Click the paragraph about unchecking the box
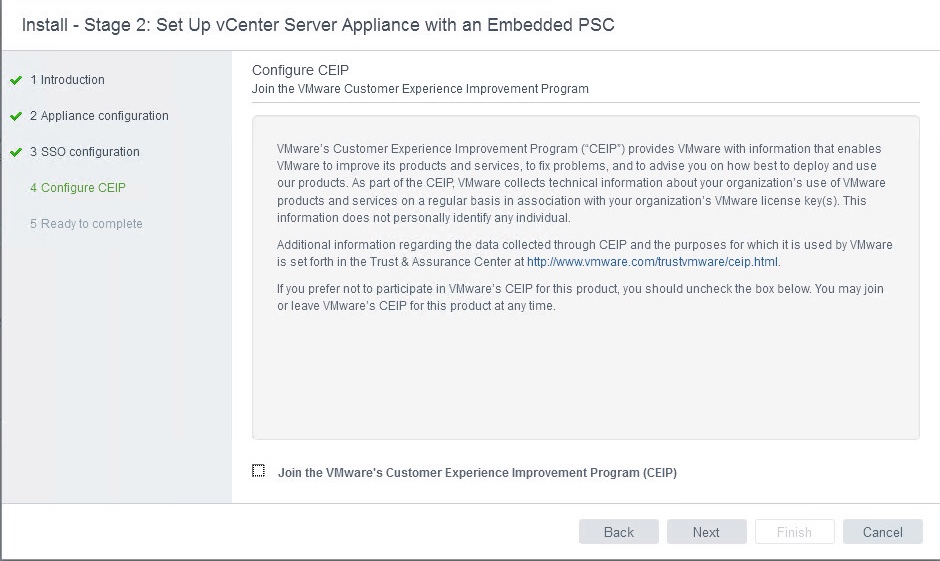This screenshot has height=561, width=940. coord(580,297)
